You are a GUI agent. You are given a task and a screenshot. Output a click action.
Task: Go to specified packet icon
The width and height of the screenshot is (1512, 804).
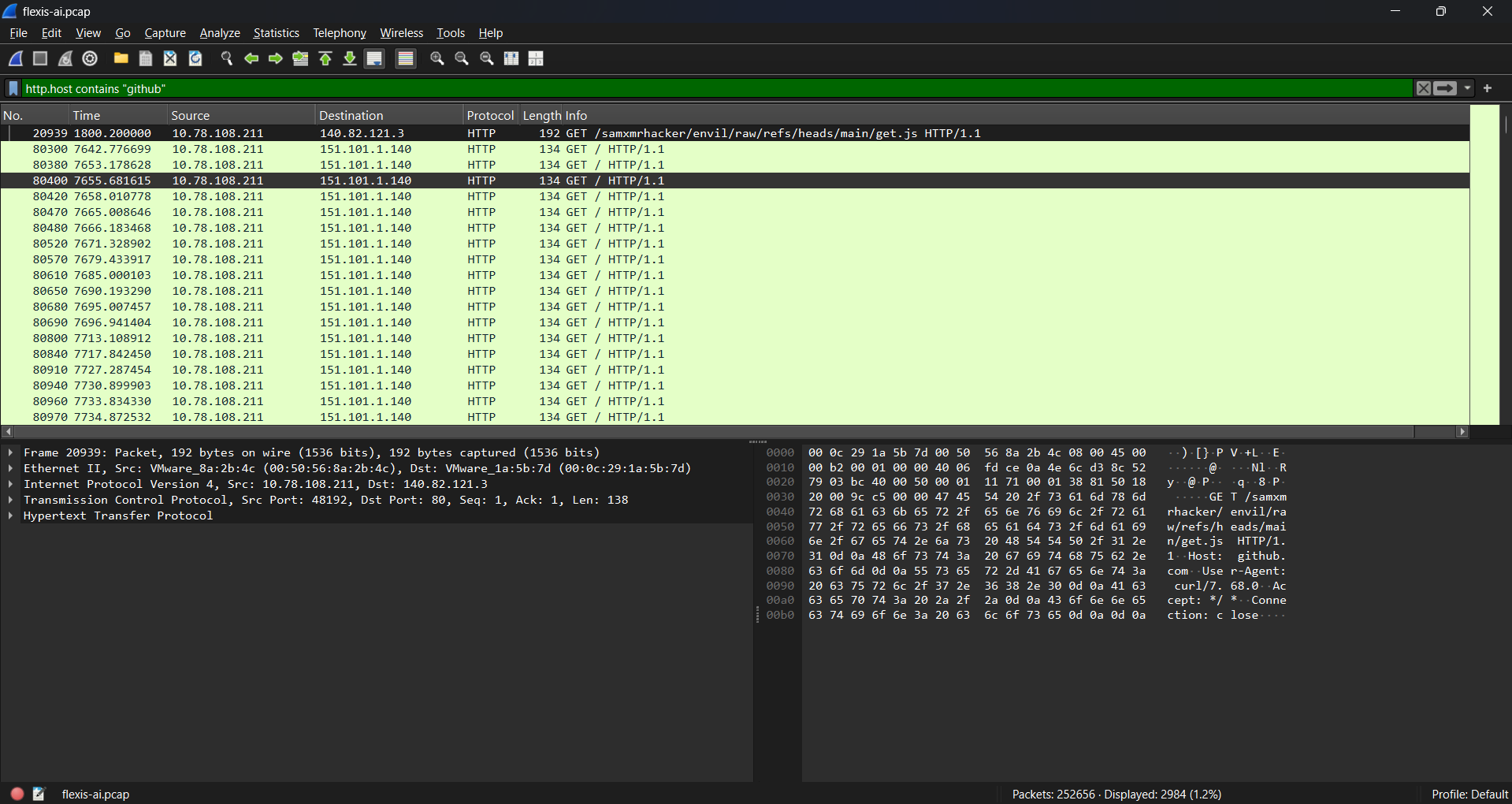tap(300, 58)
